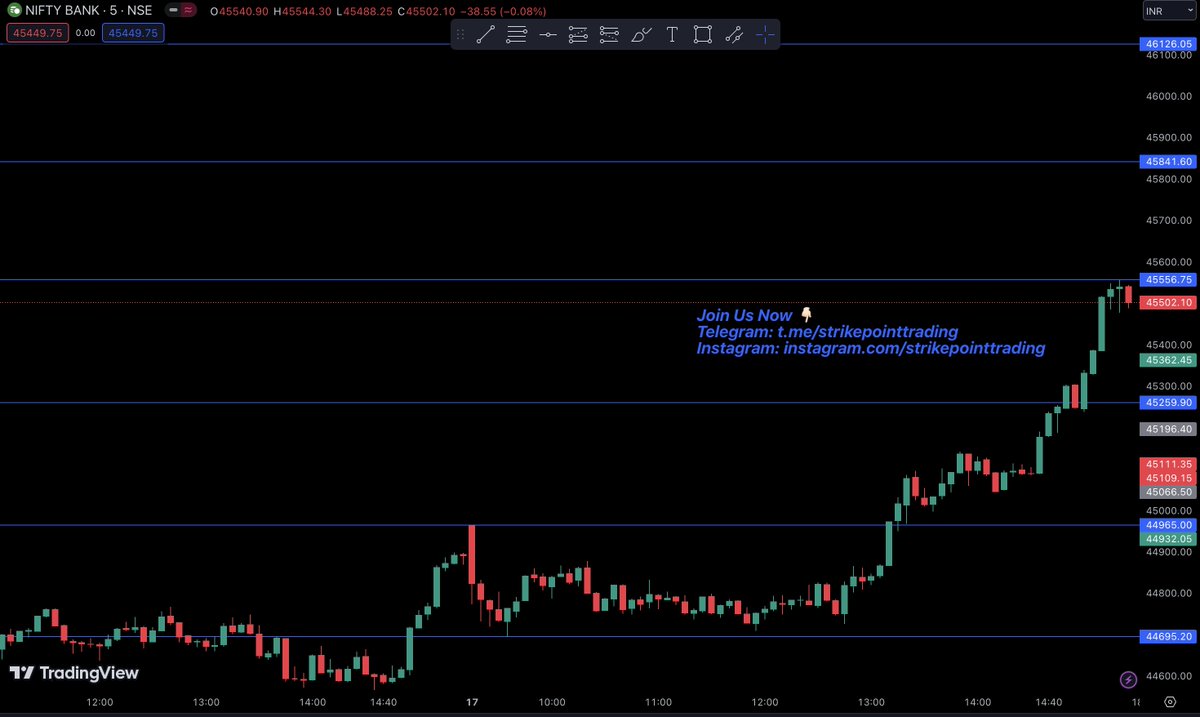Click the open value O45540.90
Screen dimensions: 1200x717
click(237, 11)
